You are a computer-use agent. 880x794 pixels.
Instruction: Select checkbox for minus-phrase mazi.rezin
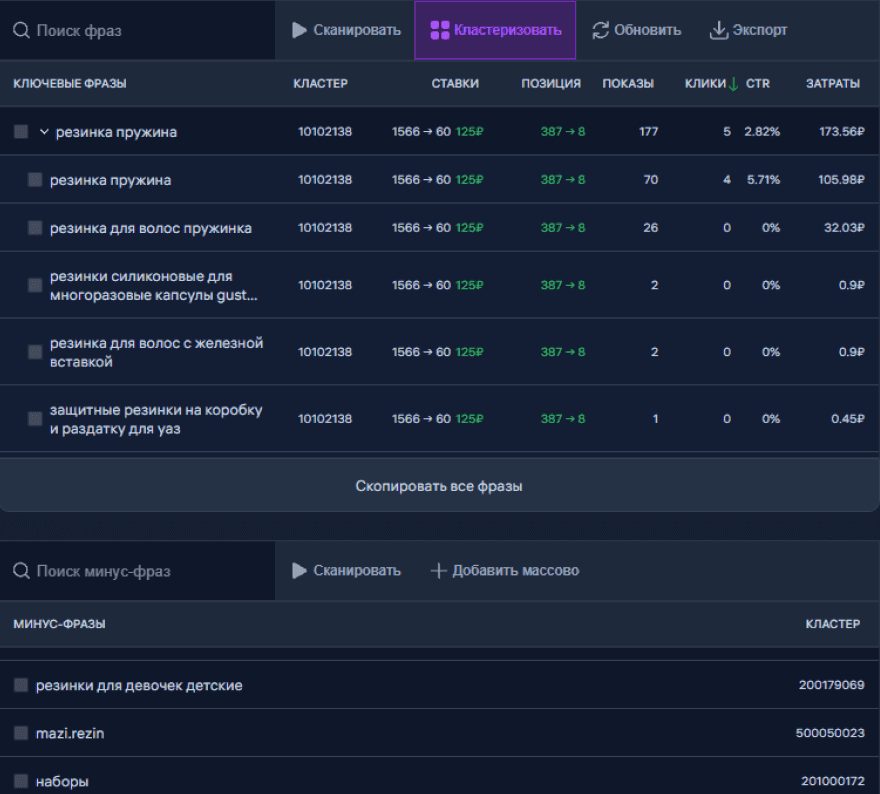(x=21, y=733)
